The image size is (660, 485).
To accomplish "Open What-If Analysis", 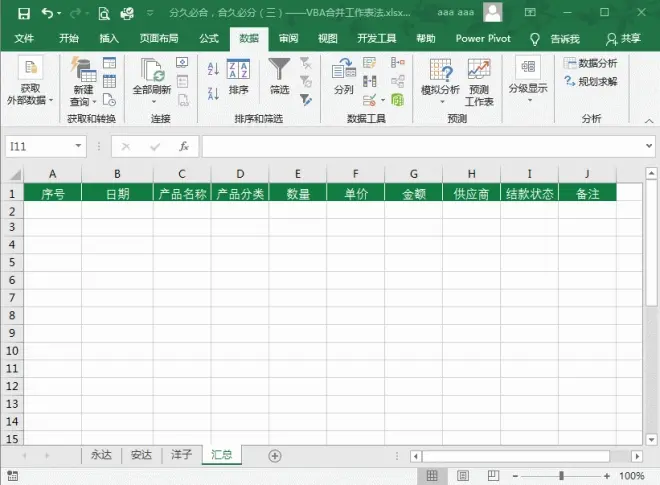I will 440,81.
